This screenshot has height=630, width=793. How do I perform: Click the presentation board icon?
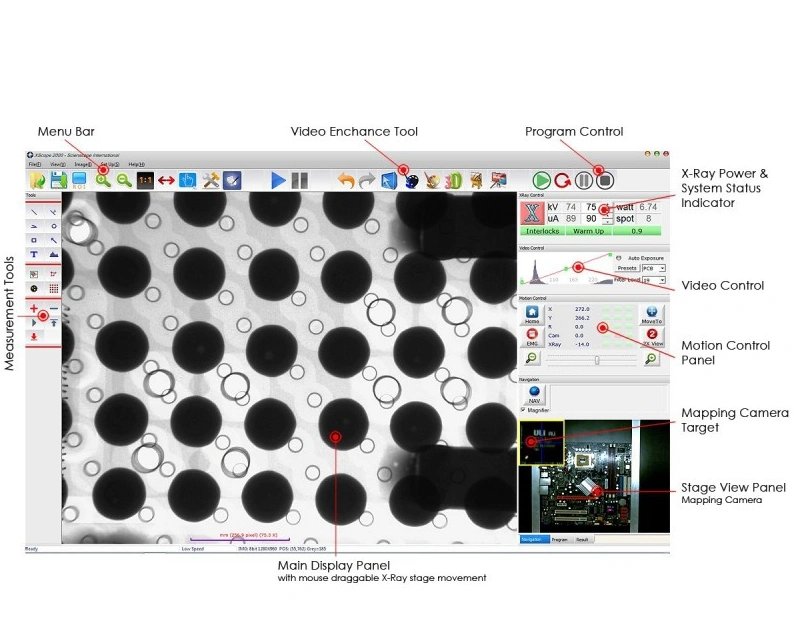click(x=499, y=181)
